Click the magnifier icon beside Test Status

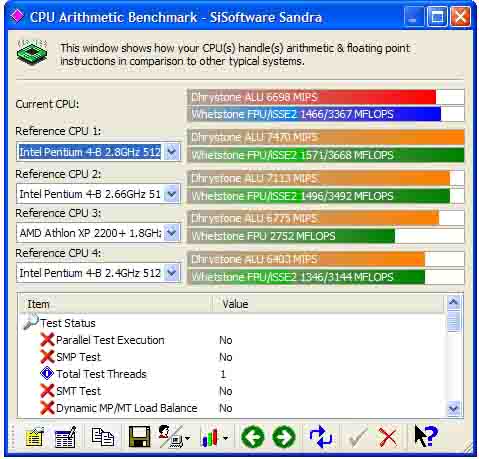point(31,322)
